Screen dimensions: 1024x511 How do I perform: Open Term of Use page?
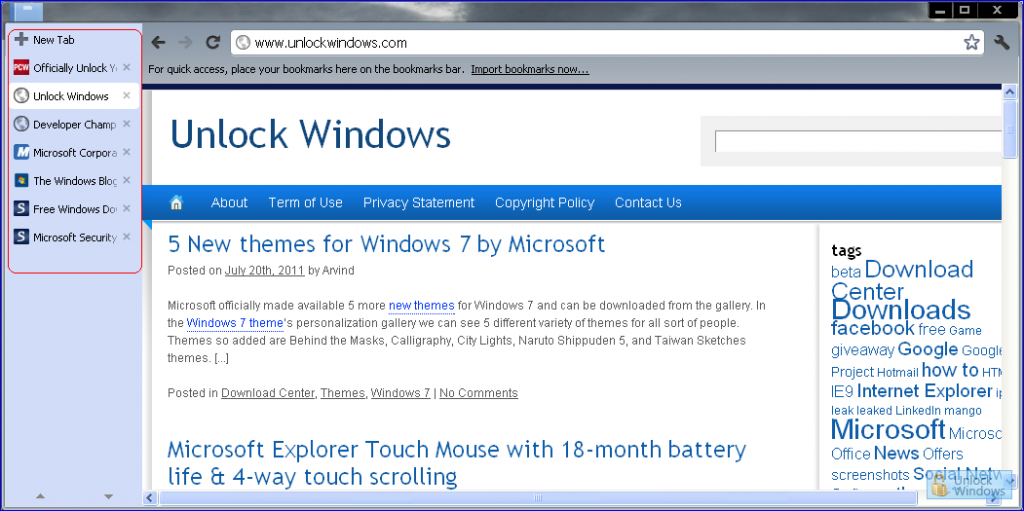click(x=305, y=203)
